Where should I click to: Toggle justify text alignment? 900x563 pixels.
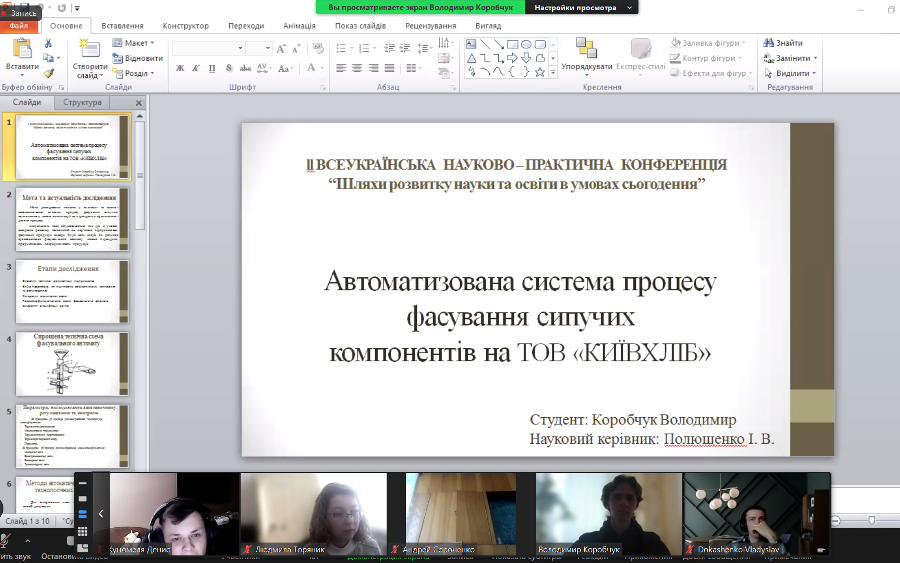click(x=390, y=68)
